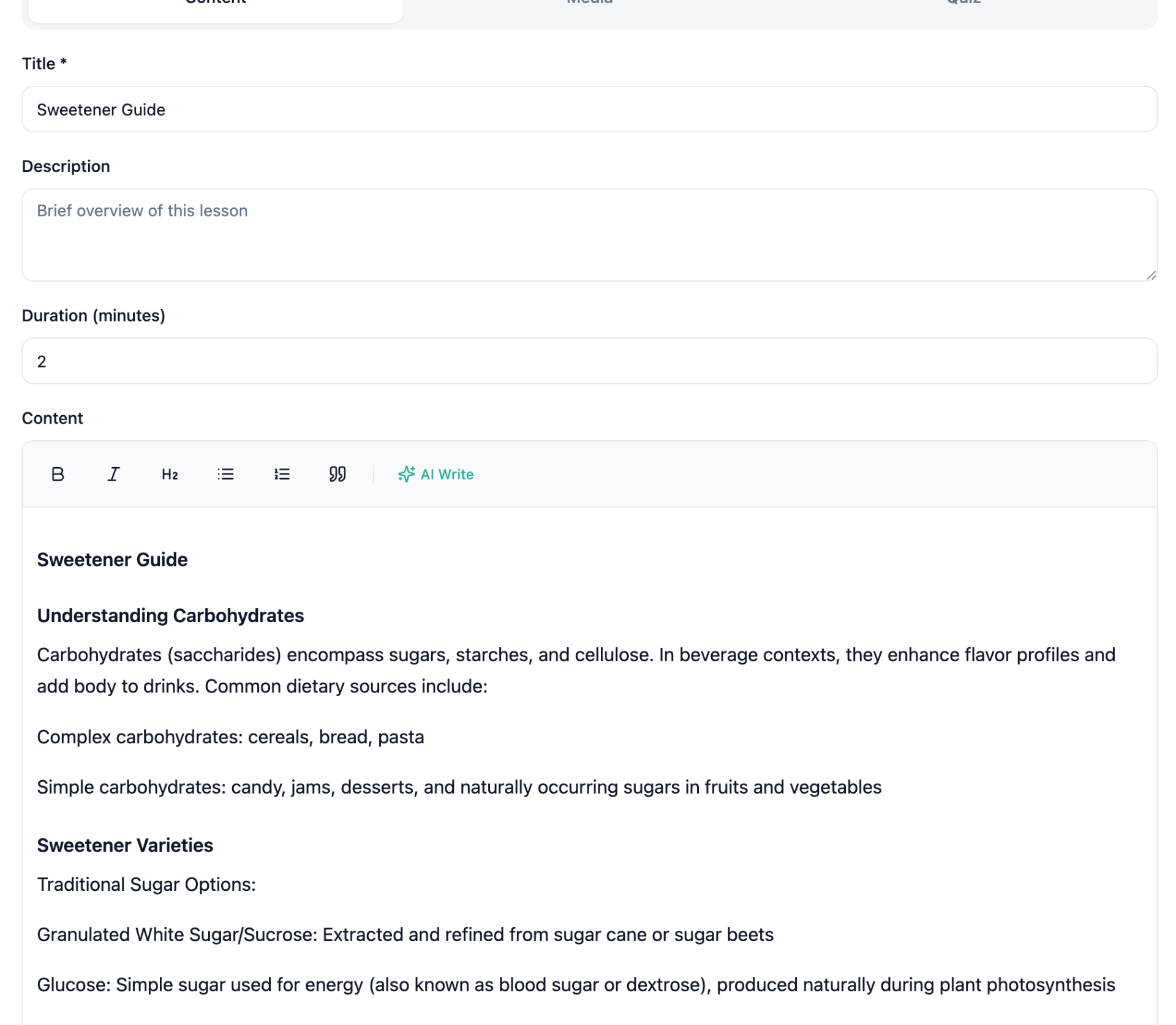
Task: Place cursor in the Sweetener Guide heading
Action: click(112, 559)
